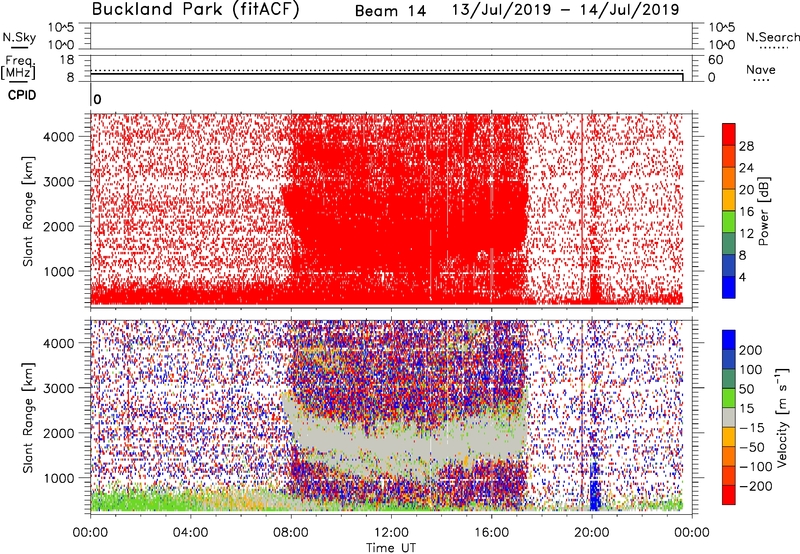Click the 10^0 tick beside N.Sky
Screen dimensions: 800x554
click(61, 45)
